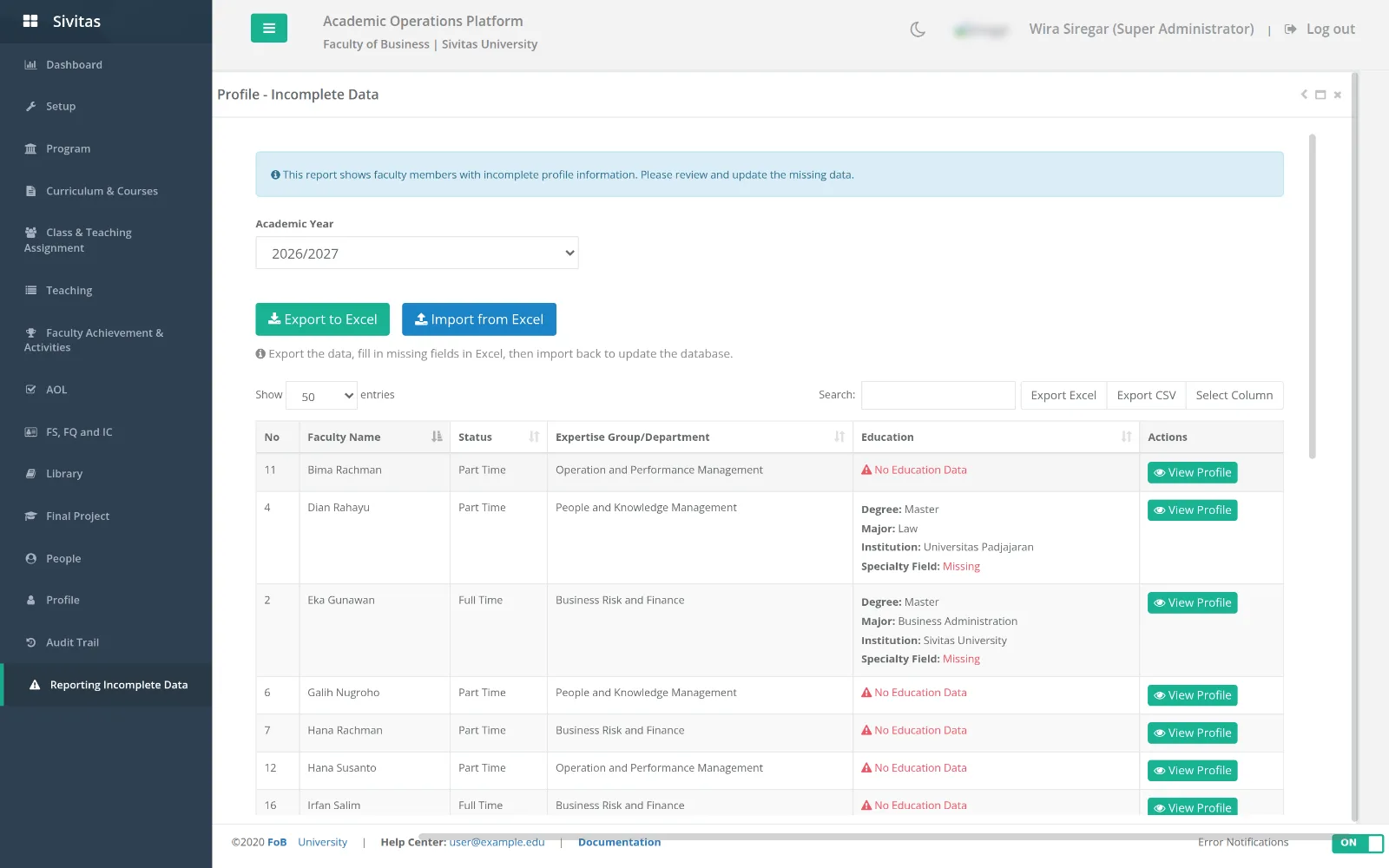Click the Help Center email link
Screen dimensions: 1389x868
click(497, 842)
